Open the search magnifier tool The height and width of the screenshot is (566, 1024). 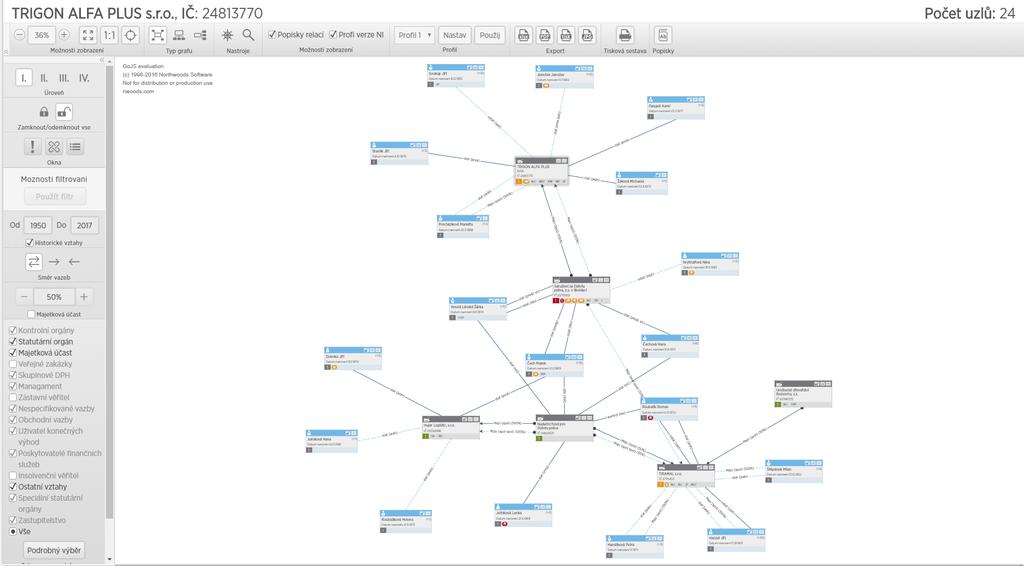coord(248,35)
